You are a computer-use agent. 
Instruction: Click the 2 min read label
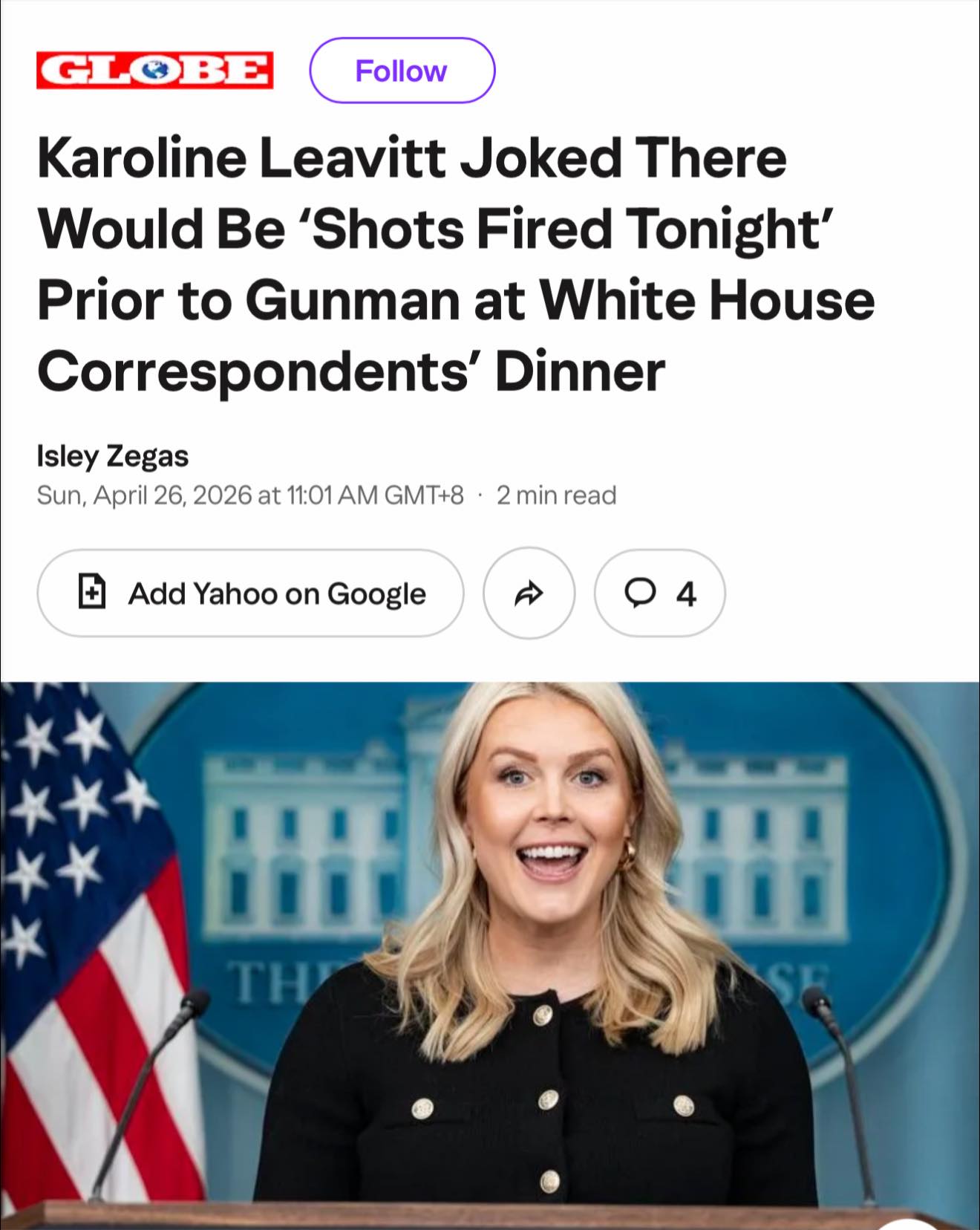pyautogui.click(x=556, y=495)
